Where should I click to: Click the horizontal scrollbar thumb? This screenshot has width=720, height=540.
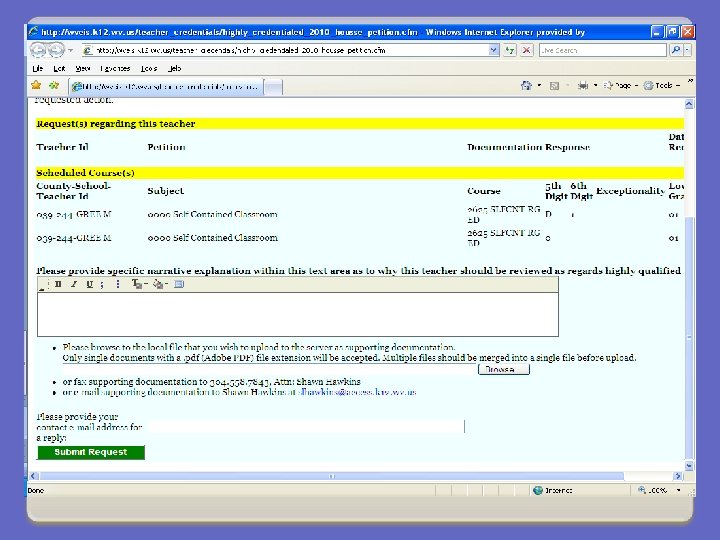click(x=332, y=476)
